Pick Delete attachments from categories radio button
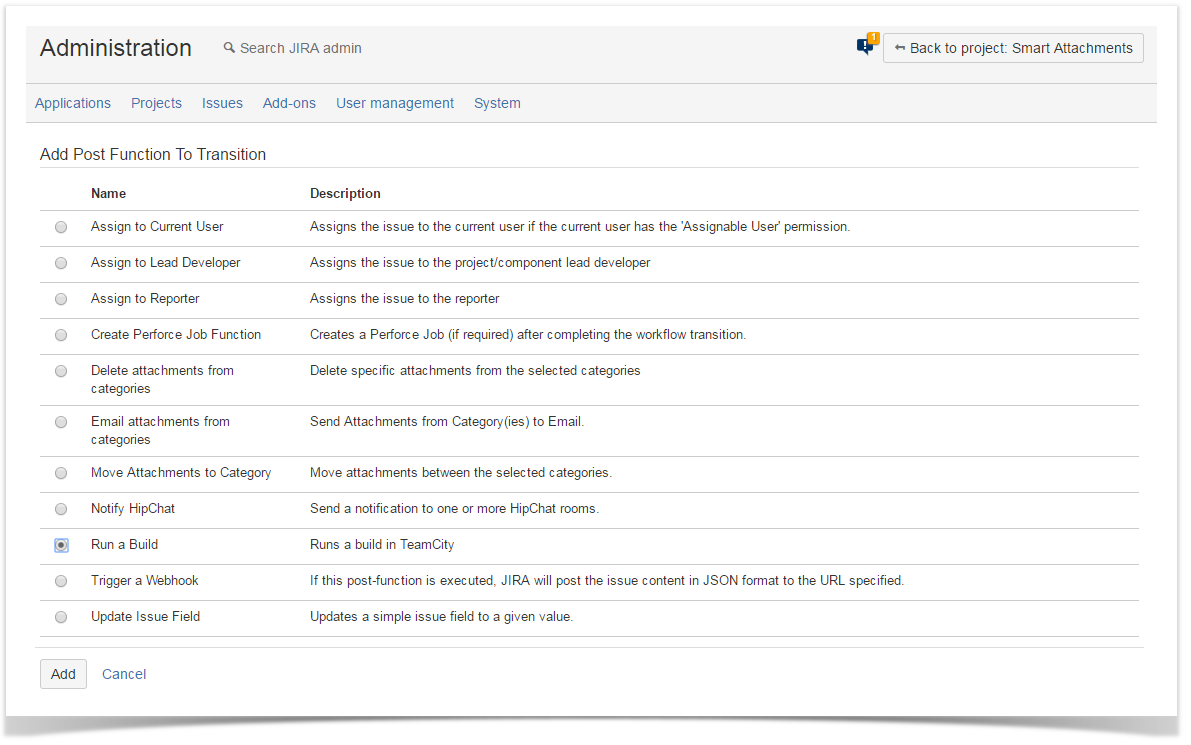Image resolution: width=1191 pixels, height=745 pixels. (61, 371)
